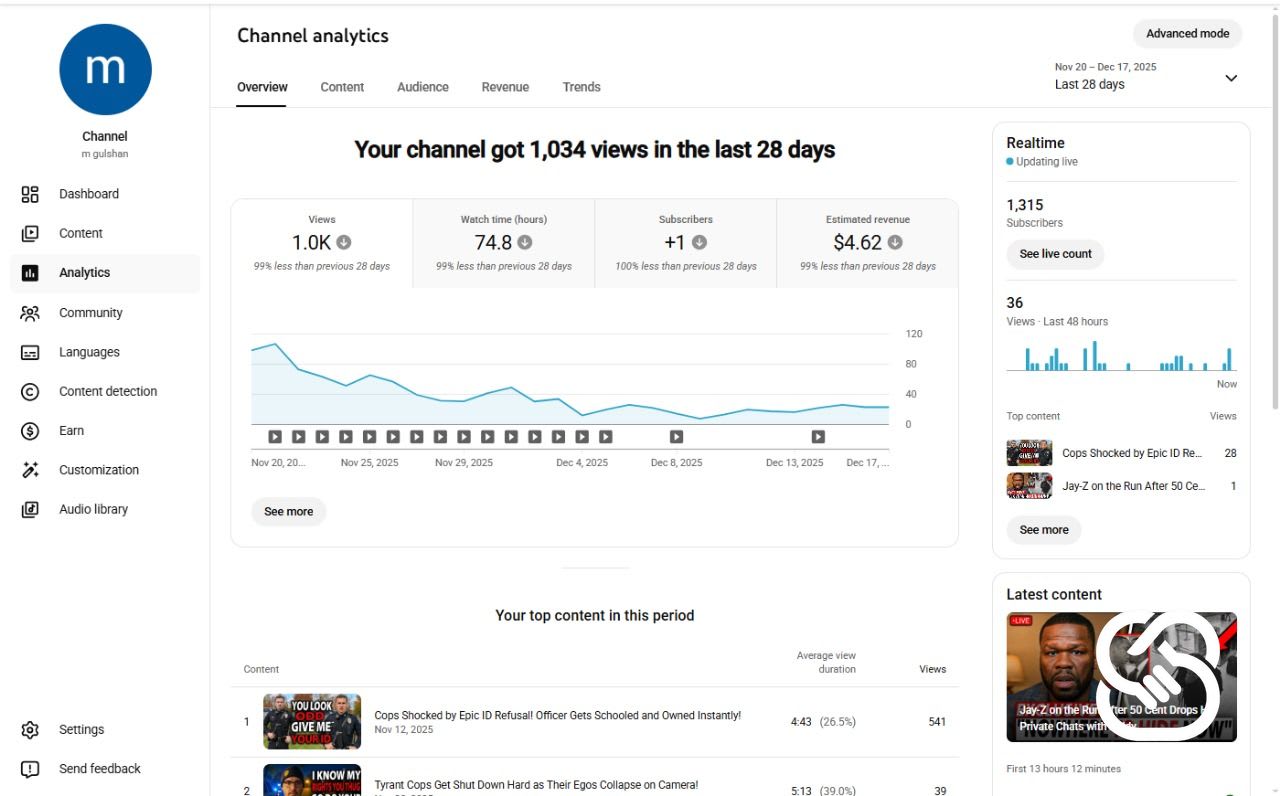This screenshot has width=1280, height=796.
Task: Select the Subscribers metric card
Action: pos(686,244)
